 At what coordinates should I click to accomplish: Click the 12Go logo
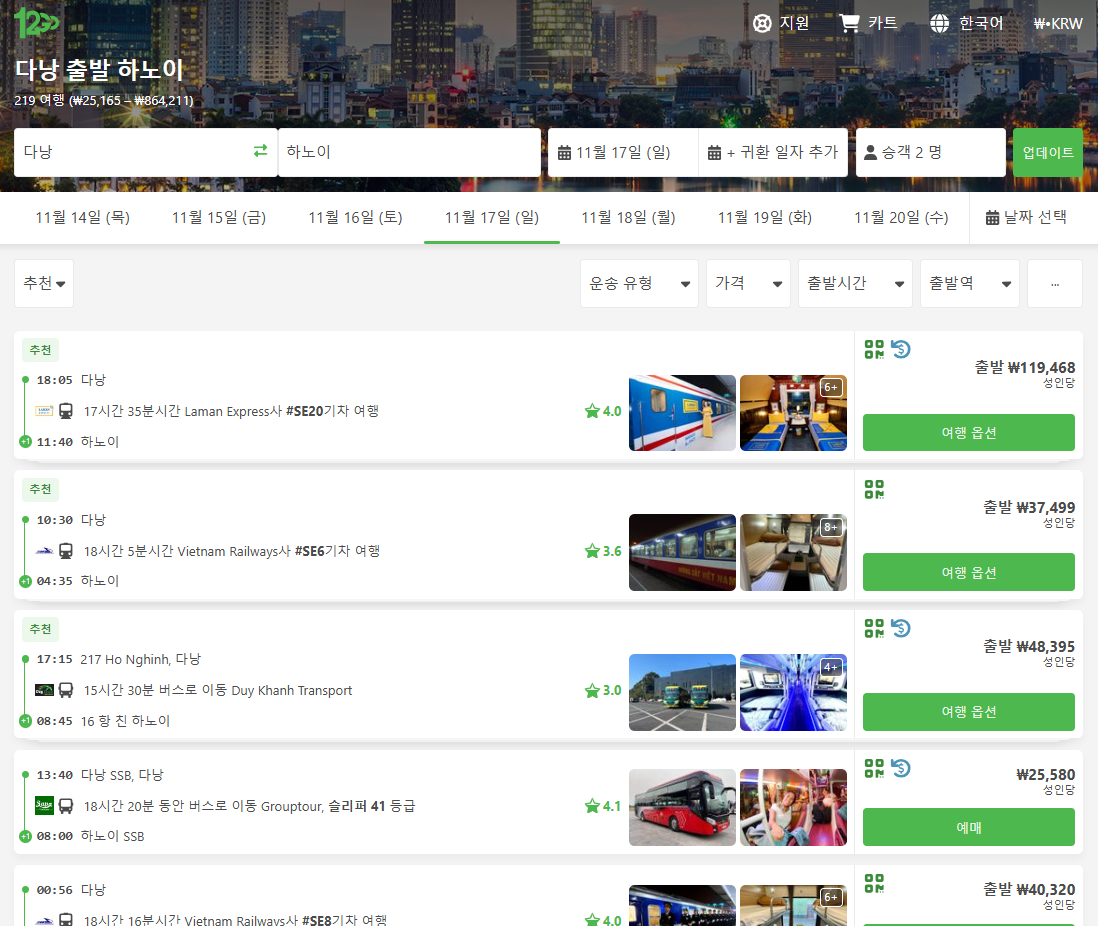pos(36,22)
